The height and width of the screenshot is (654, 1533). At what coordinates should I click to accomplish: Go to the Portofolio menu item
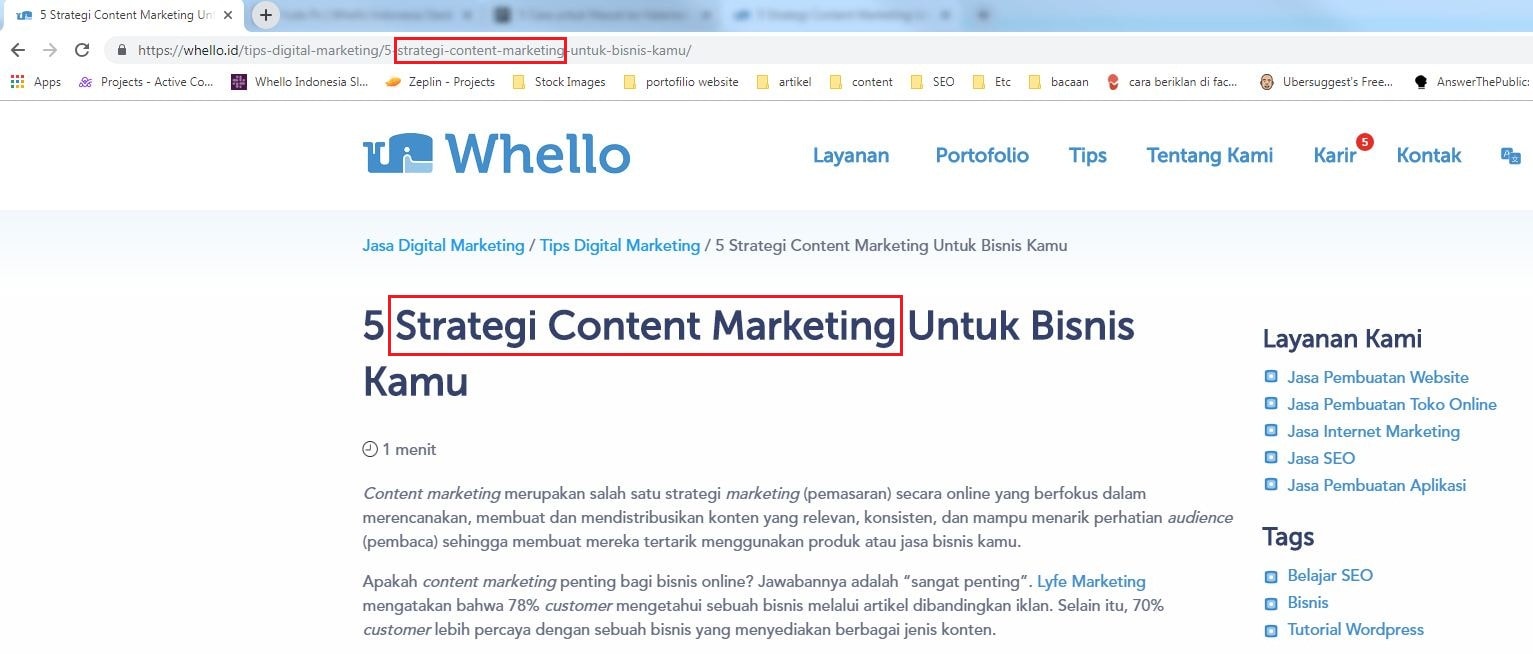point(981,155)
